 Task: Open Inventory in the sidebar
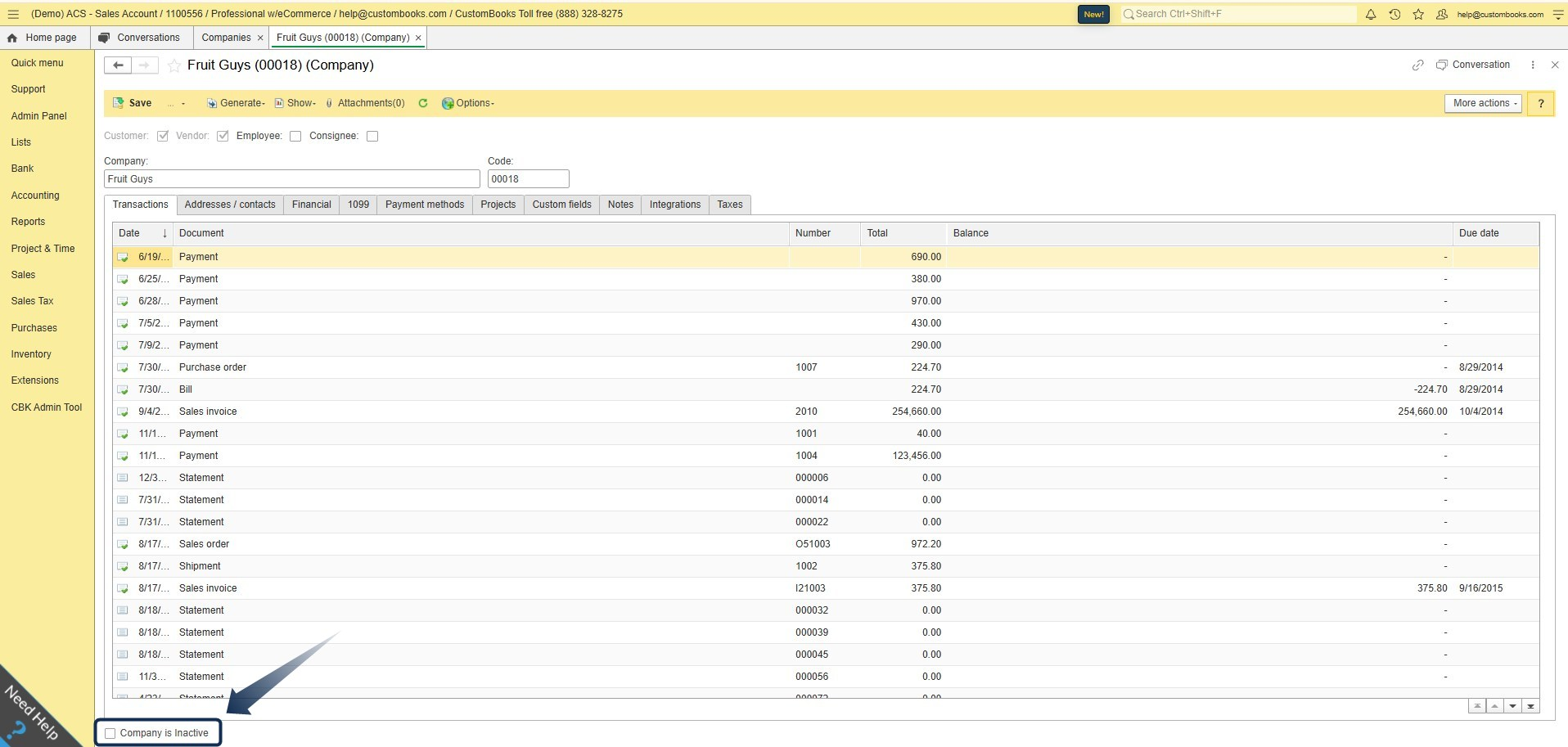tap(31, 354)
